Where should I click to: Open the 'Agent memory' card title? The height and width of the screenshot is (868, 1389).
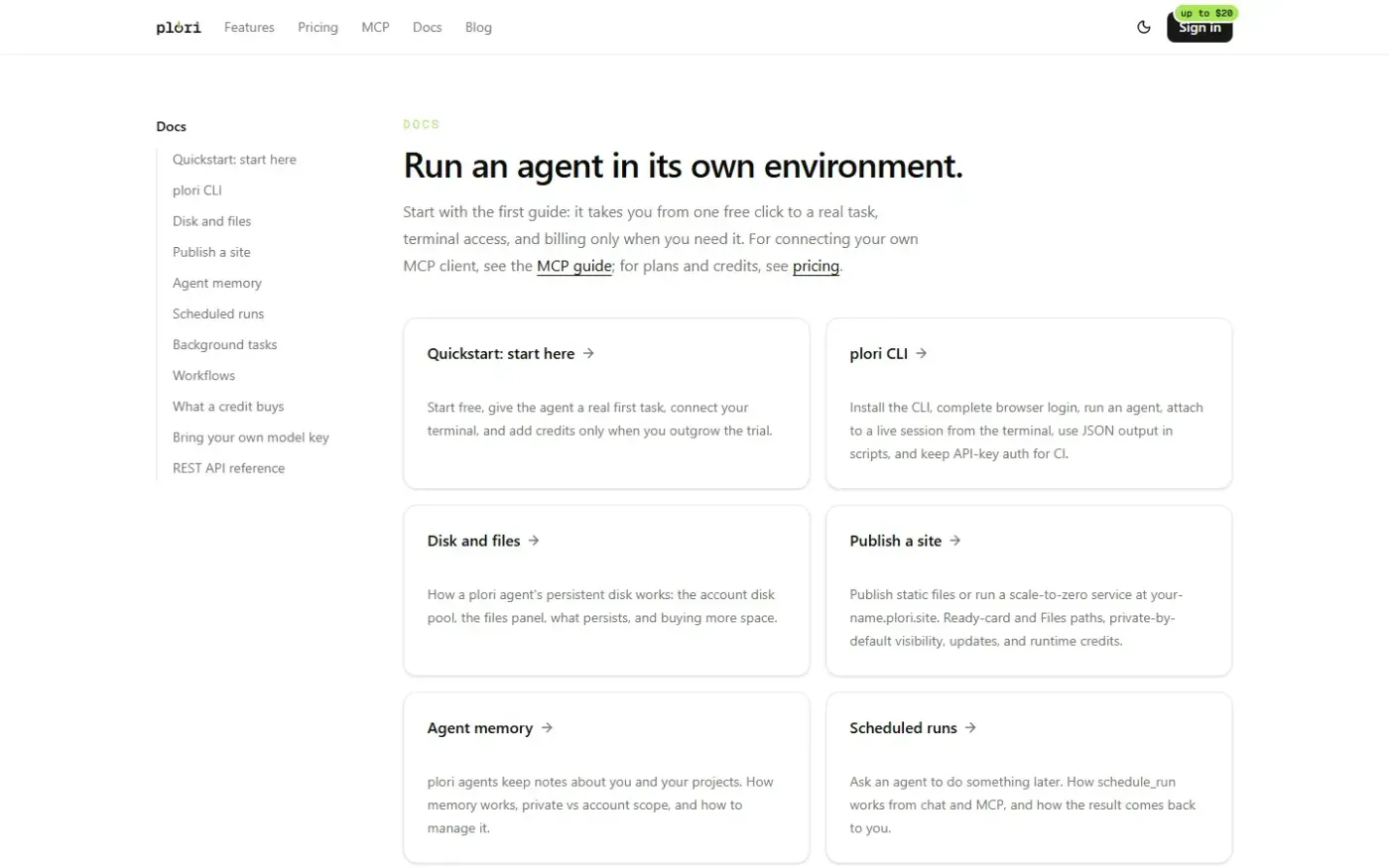(x=480, y=728)
